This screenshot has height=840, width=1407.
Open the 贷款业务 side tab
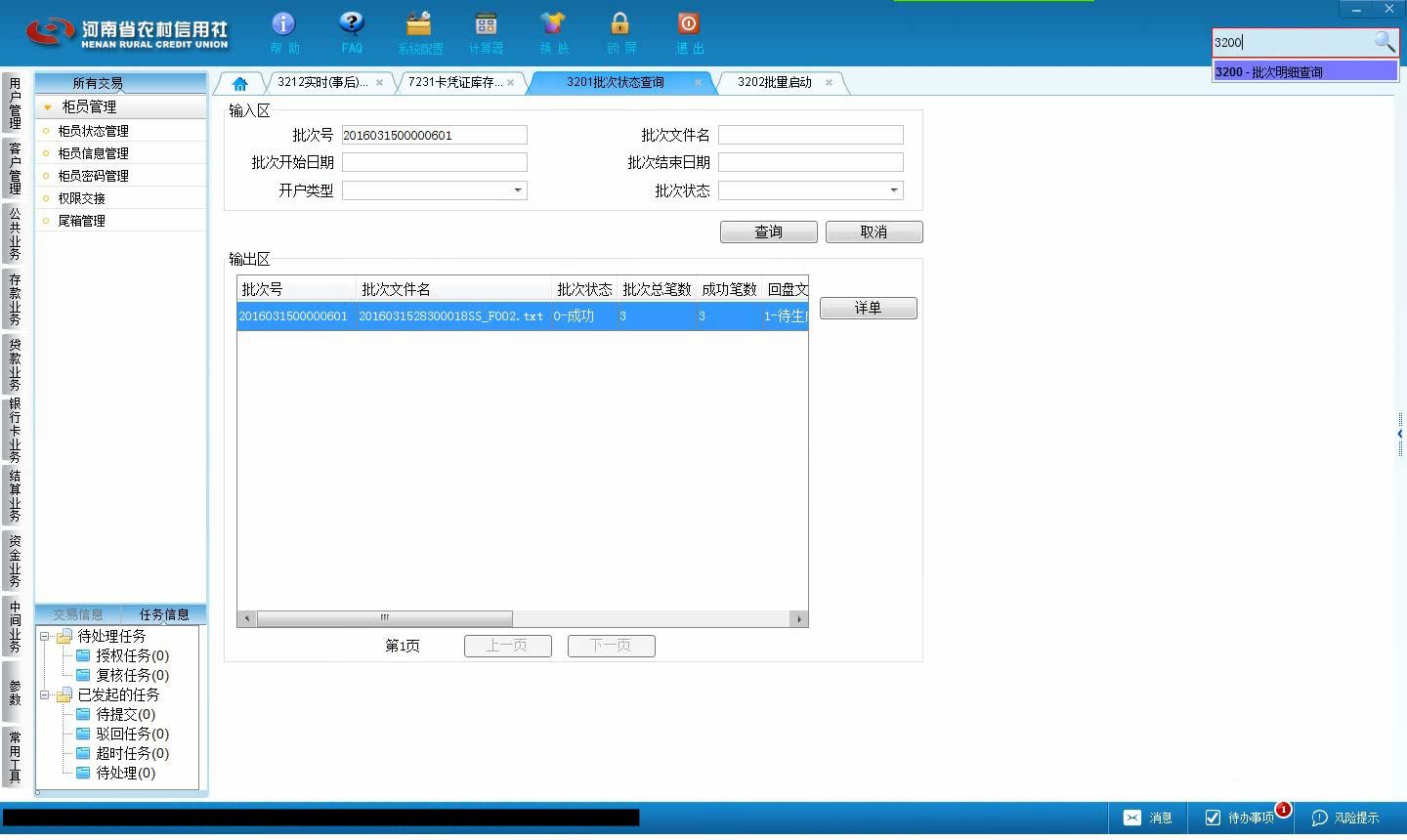point(15,363)
